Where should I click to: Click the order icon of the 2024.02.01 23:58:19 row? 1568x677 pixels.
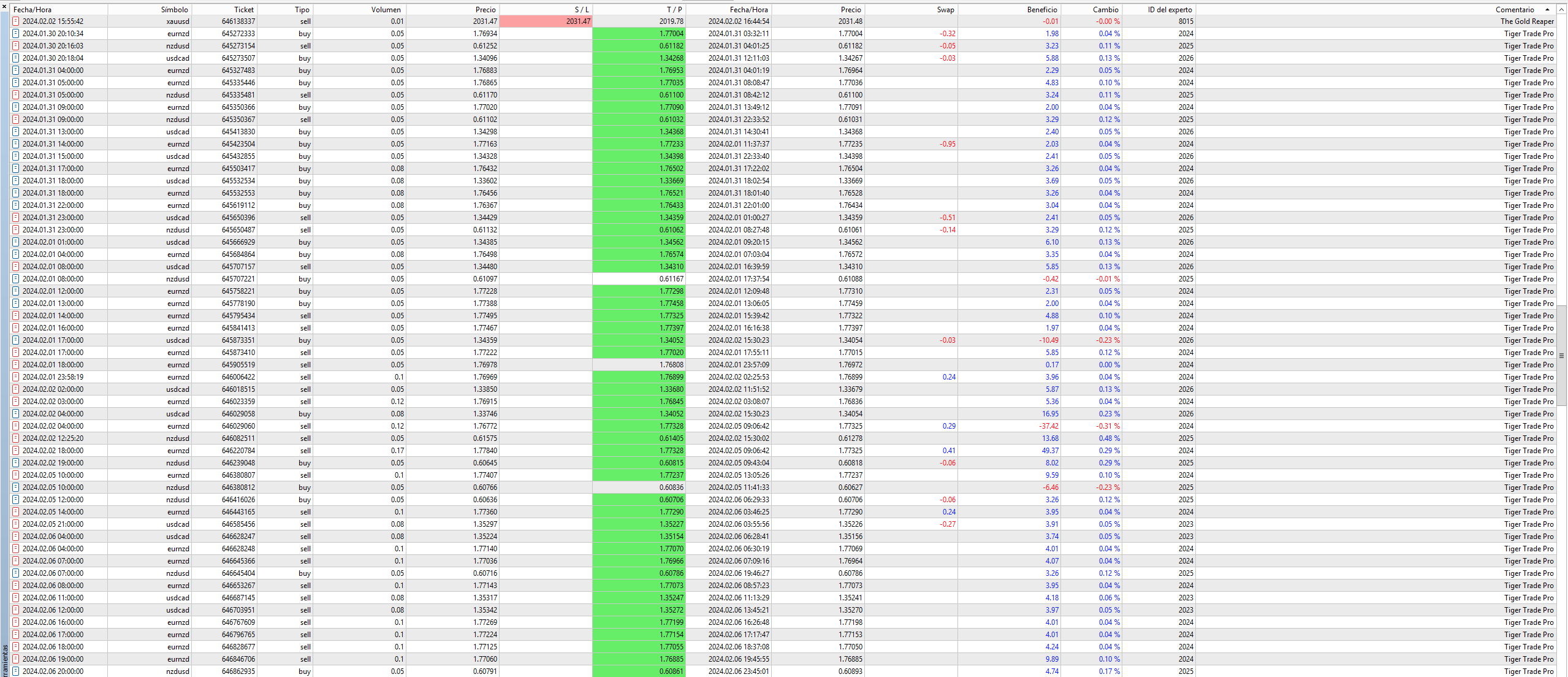(16, 377)
